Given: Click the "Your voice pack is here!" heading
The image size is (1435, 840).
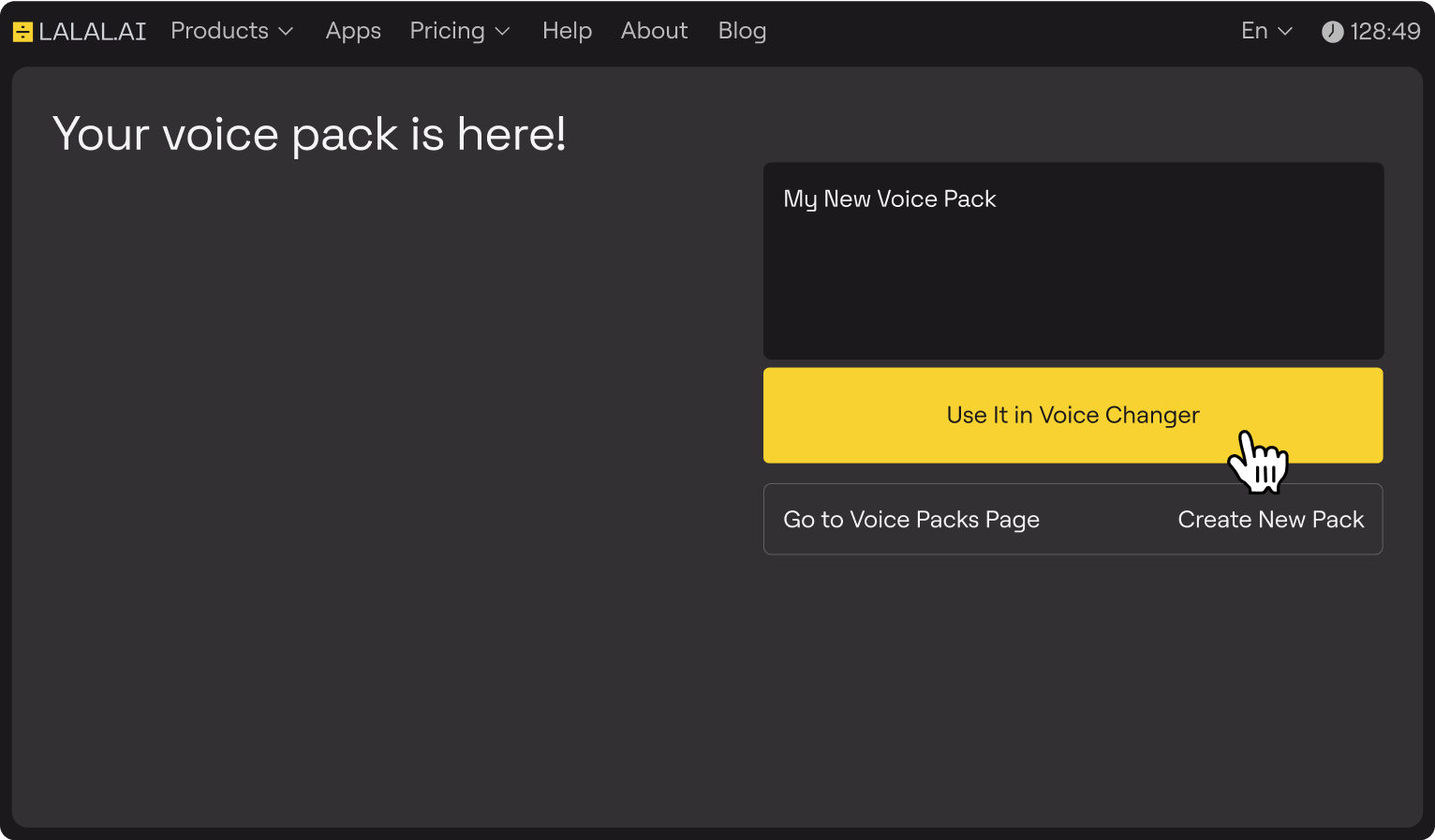Looking at the screenshot, I should click(309, 134).
